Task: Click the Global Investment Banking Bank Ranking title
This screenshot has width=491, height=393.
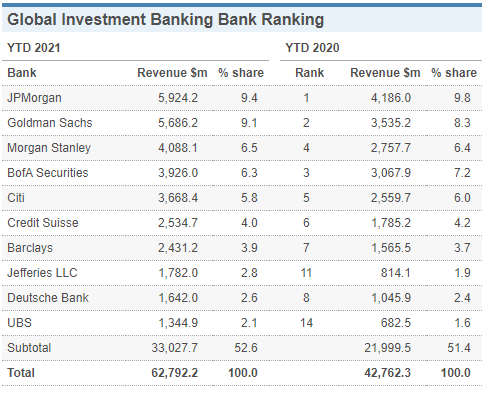Action: 166,20
